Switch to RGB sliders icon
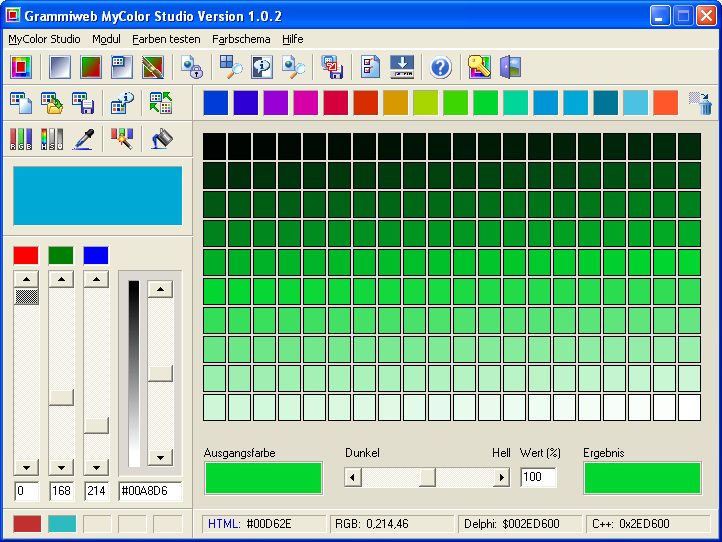 pyautogui.click(x=21, y=139)
